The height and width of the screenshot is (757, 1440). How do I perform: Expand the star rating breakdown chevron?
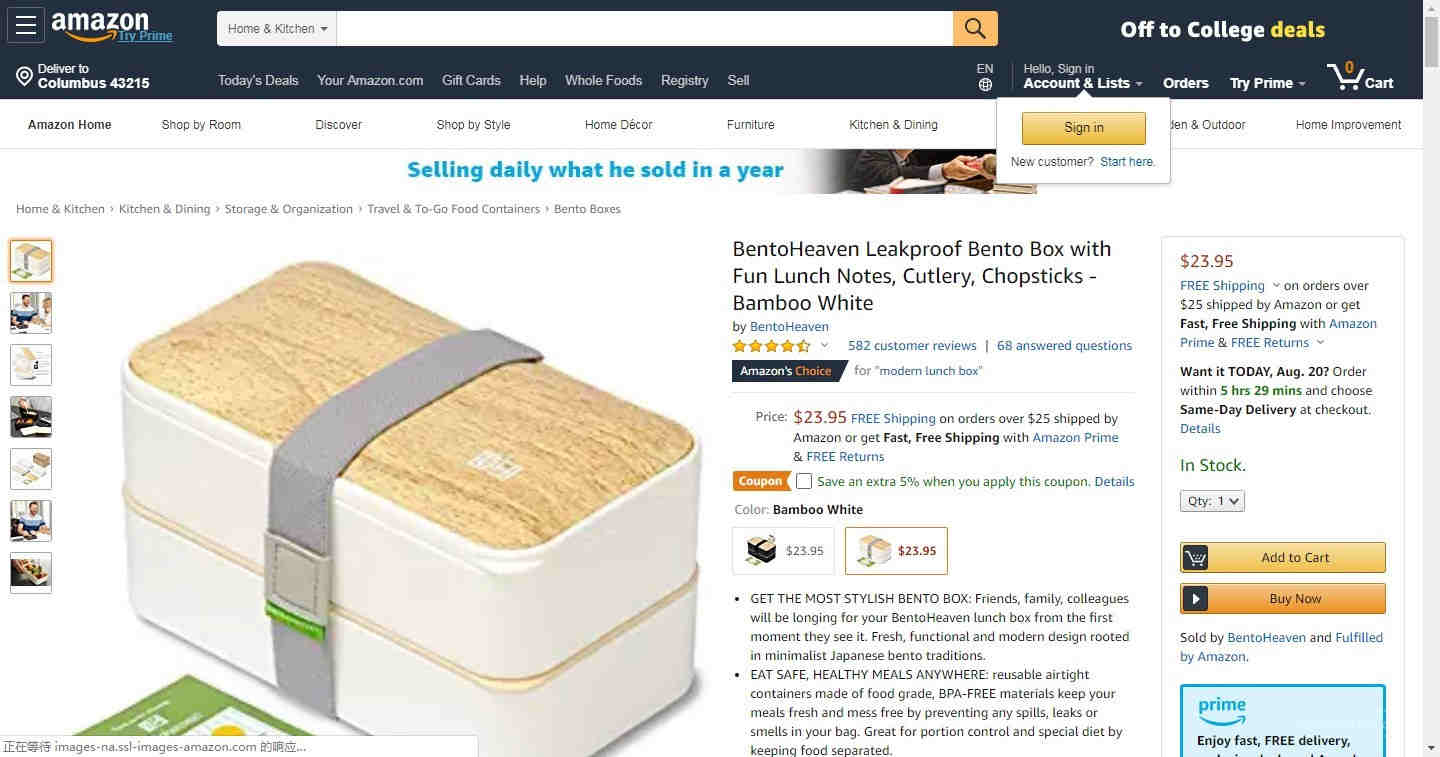825,345
